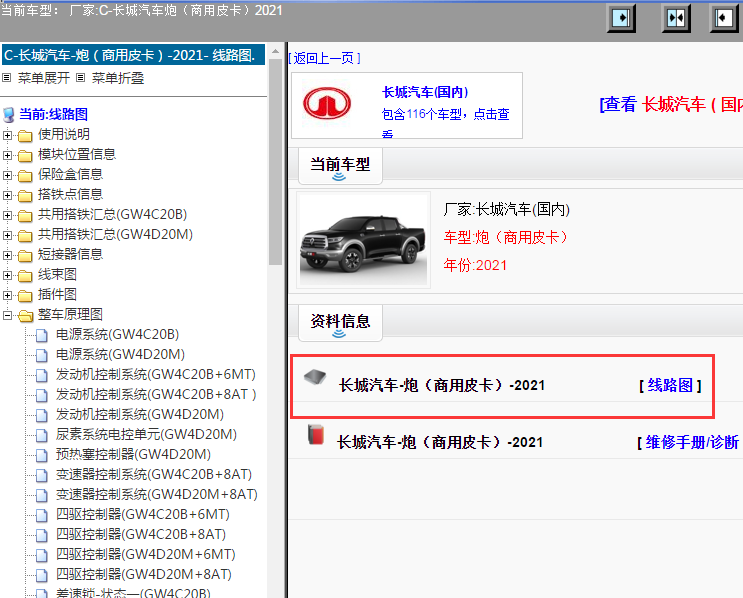Click the red book icon beside the 维修手册 entry
Viewport: 743px width, 598px height.
[x=315, y=435]
